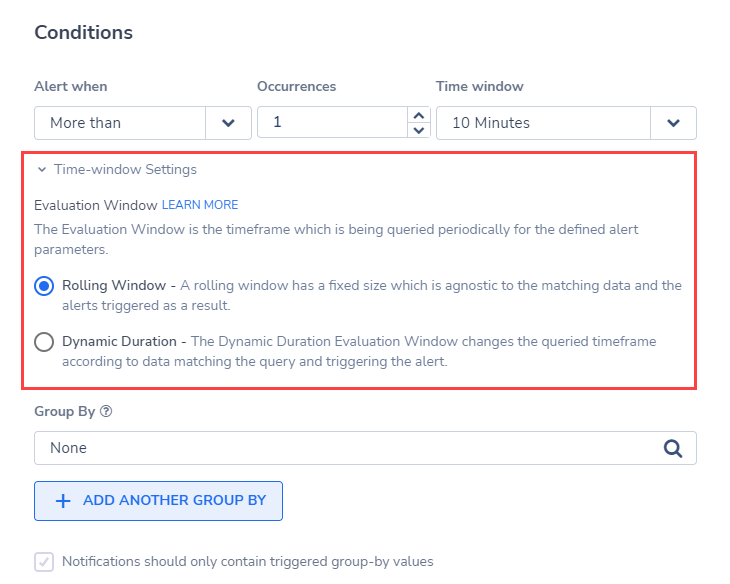This screenshot has height=584, width=730.
Task: Click the plus icon in Add Group By
Action: [63, 501]
